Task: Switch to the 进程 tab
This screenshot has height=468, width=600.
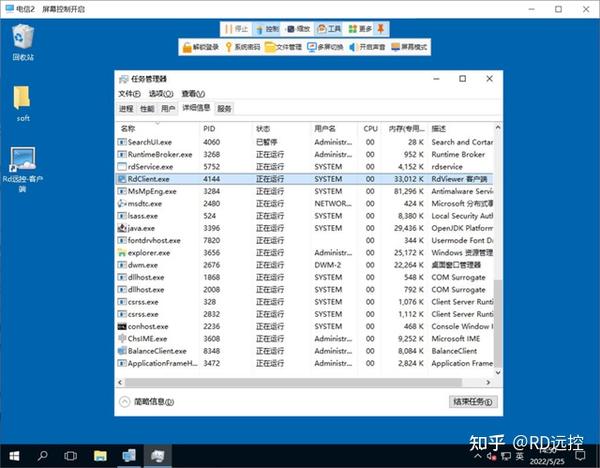Action: (x=126, y=109)
